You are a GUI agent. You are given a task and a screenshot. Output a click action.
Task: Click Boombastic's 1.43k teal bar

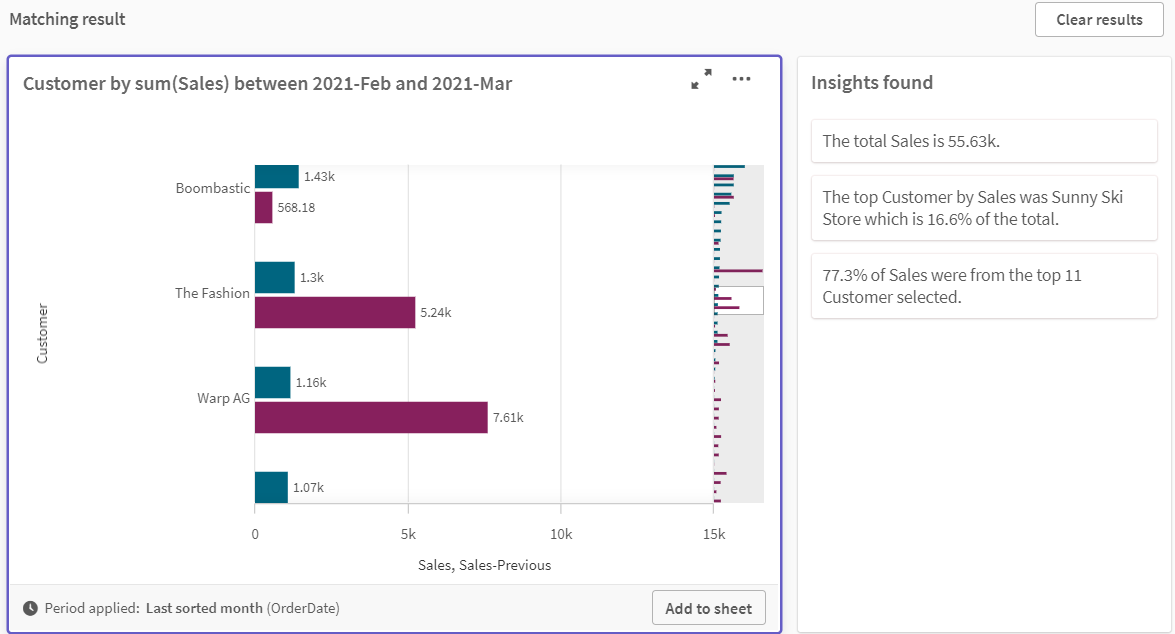click(x=276, y=176)
